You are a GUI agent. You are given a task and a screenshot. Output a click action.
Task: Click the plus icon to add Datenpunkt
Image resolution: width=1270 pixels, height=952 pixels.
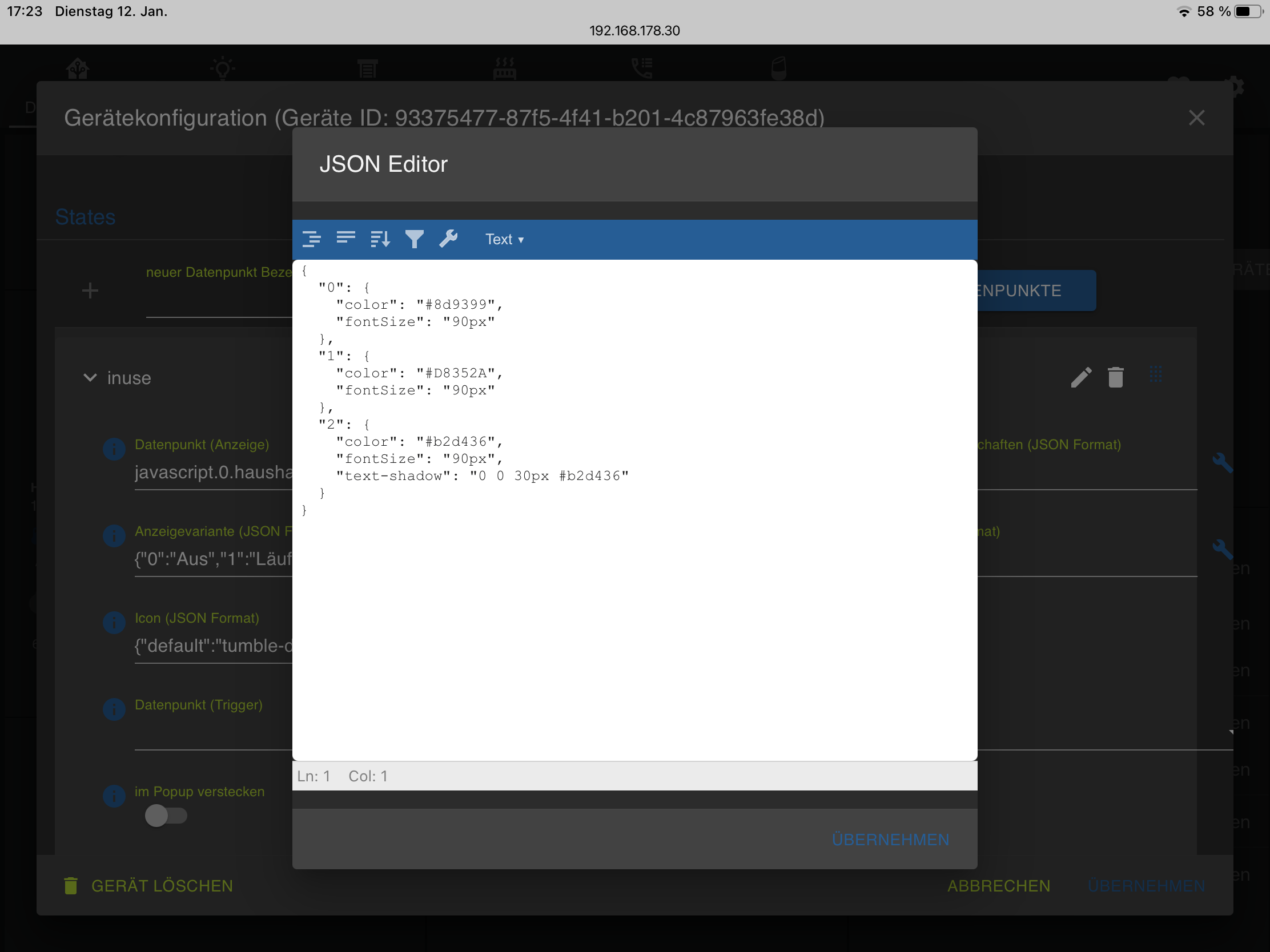click(x=90, y=291)
